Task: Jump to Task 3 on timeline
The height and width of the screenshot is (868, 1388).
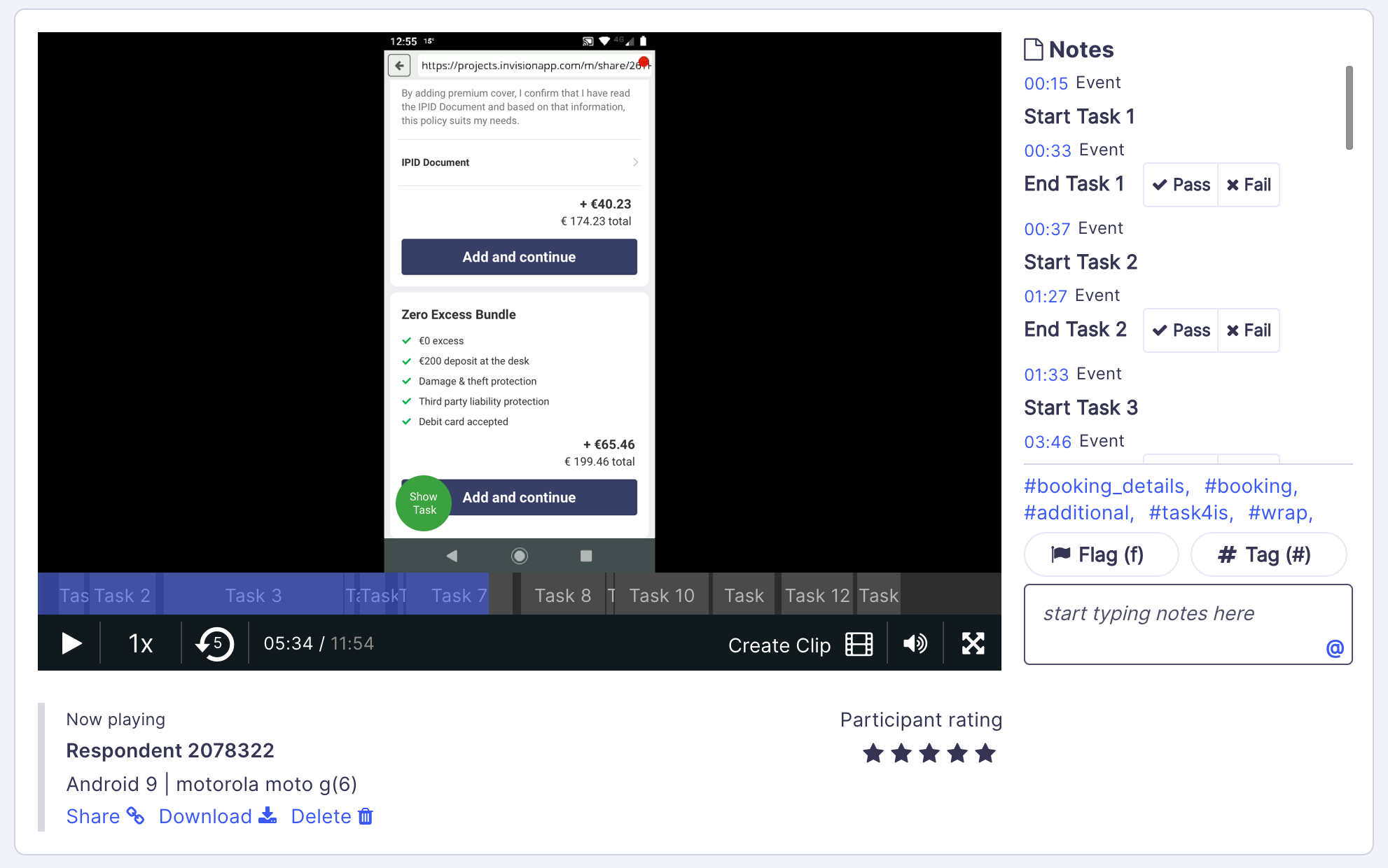Action: point(254,596)
